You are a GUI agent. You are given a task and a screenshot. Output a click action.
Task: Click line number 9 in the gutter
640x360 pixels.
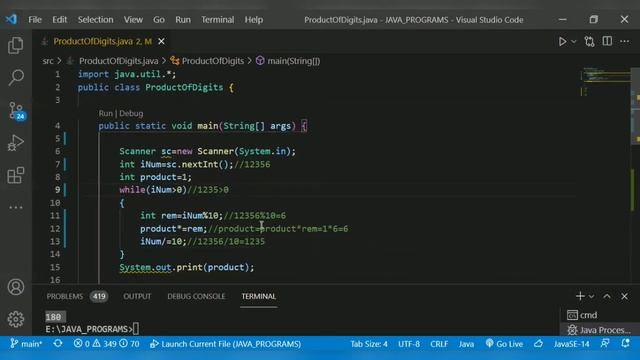point(58,190)
